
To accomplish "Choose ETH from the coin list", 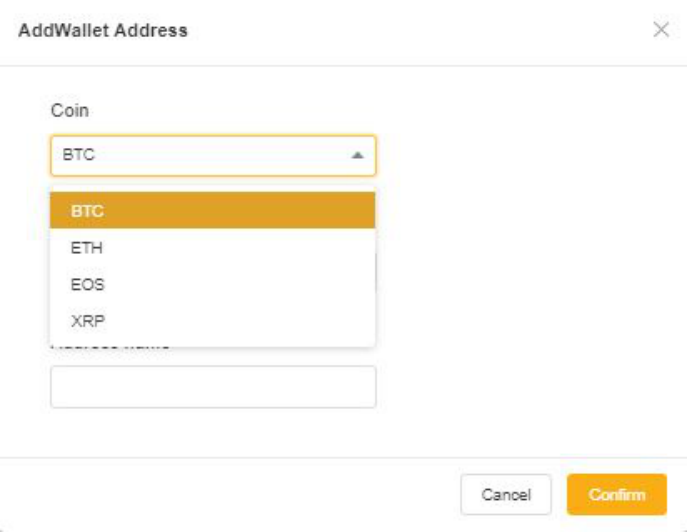I will coord(212,248).
